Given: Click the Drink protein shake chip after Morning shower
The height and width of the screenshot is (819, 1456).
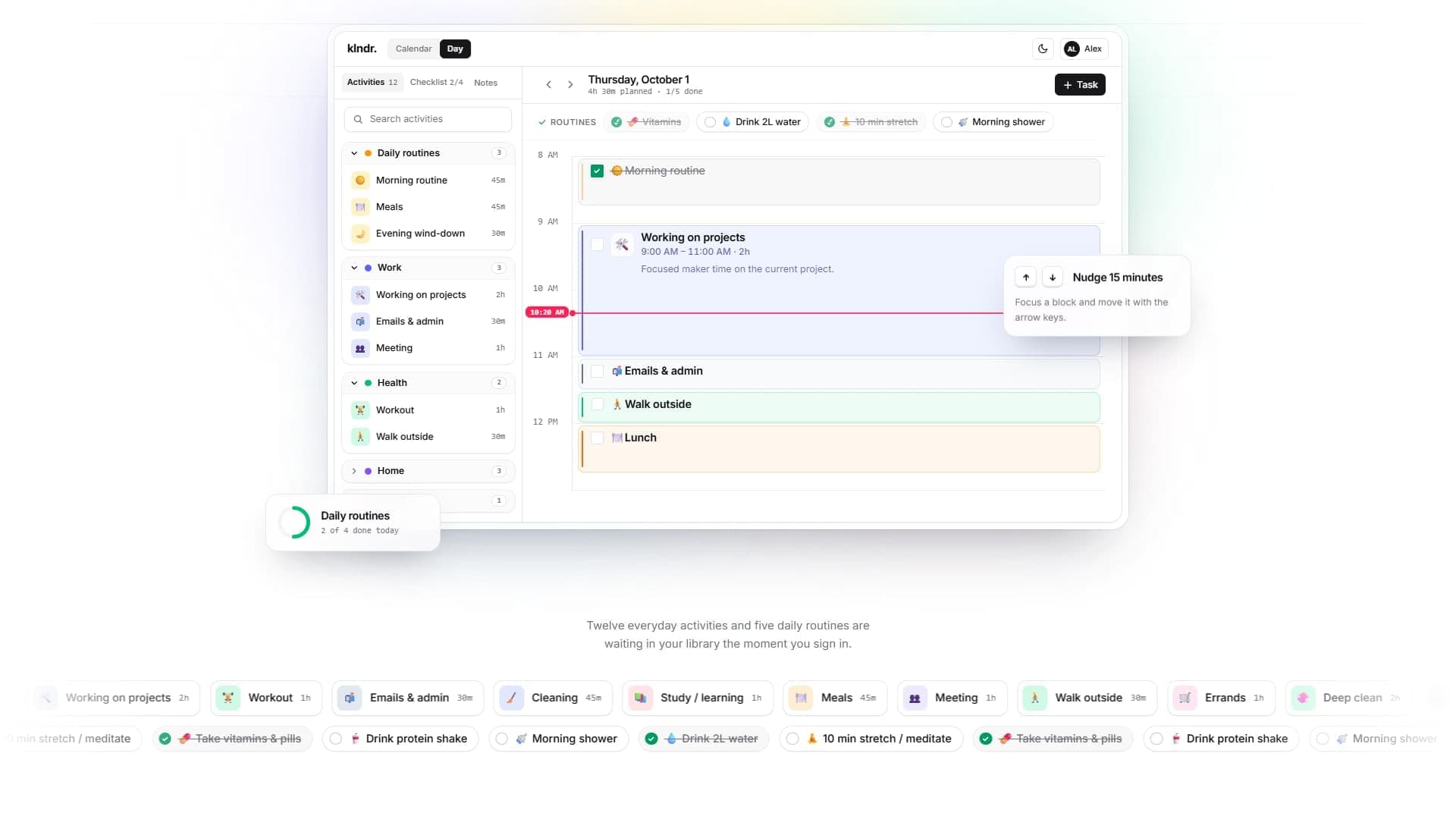Looking at the screenshot, I should coord(1221,739).
